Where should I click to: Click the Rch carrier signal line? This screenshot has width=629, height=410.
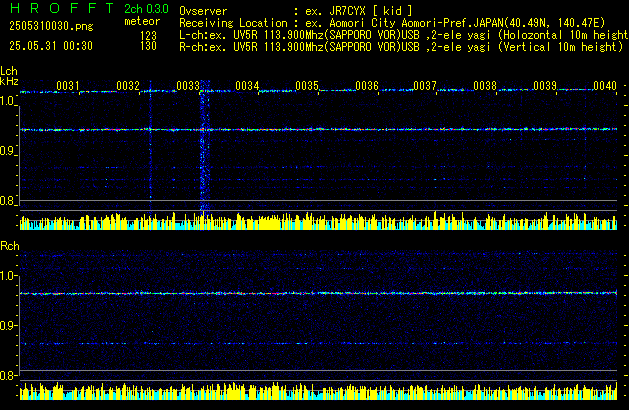click(319, 293)
